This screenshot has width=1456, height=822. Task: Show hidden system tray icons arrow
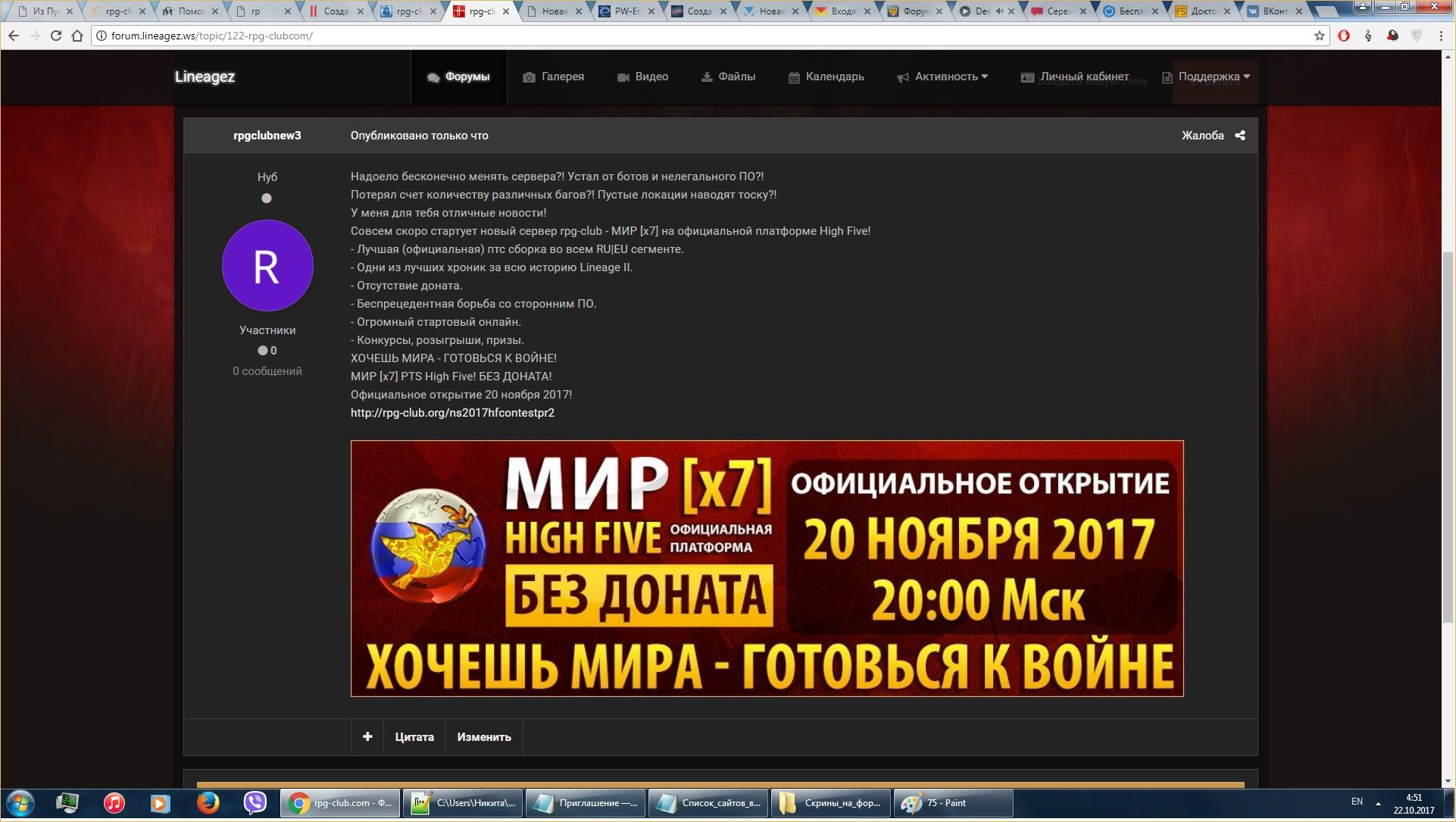[1378, 803]
